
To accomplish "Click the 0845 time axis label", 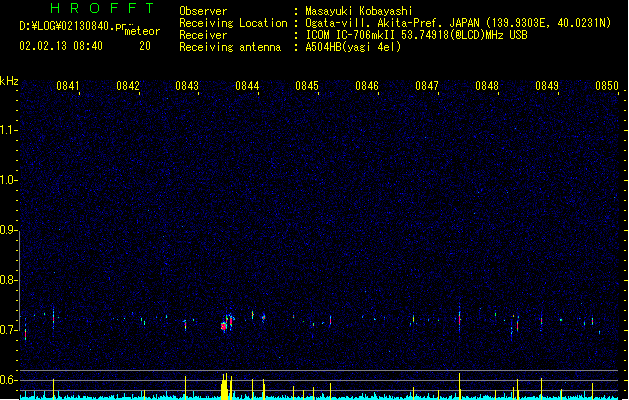I will point(307,85).
